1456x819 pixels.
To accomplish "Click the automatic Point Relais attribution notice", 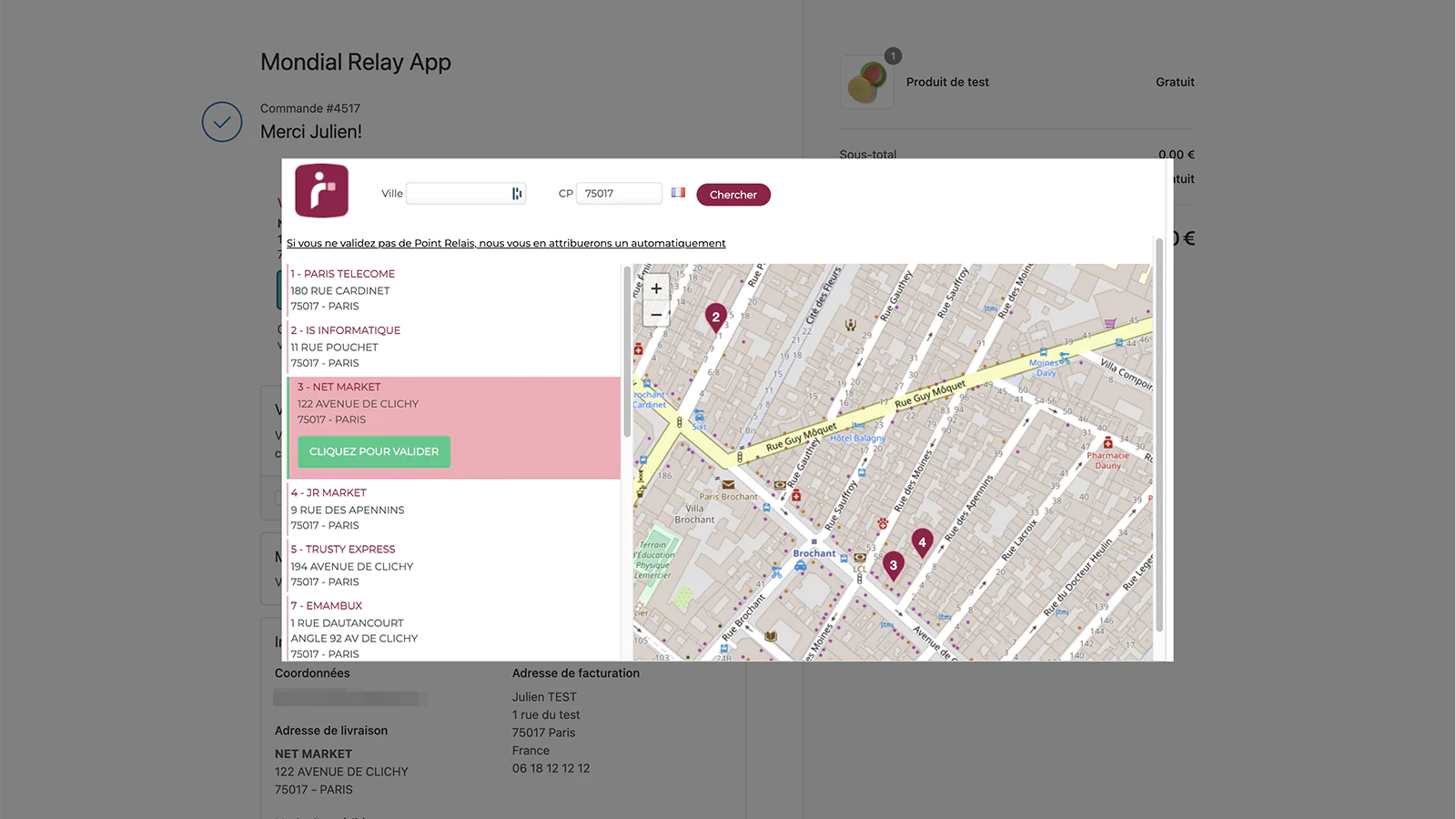I will (x=506, y=243).
